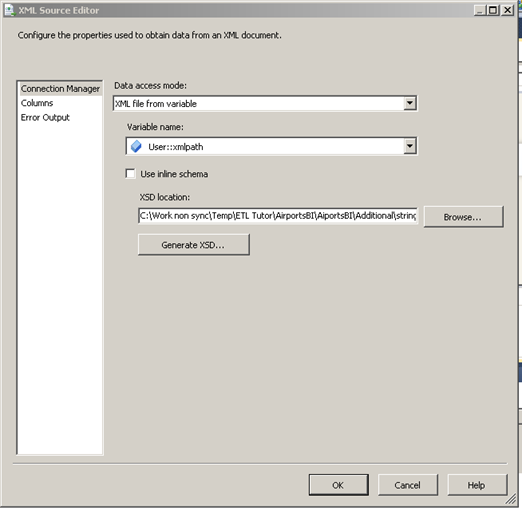Click the resize grip in the dialog corner

pyautogui.click(x=510, y=499)
